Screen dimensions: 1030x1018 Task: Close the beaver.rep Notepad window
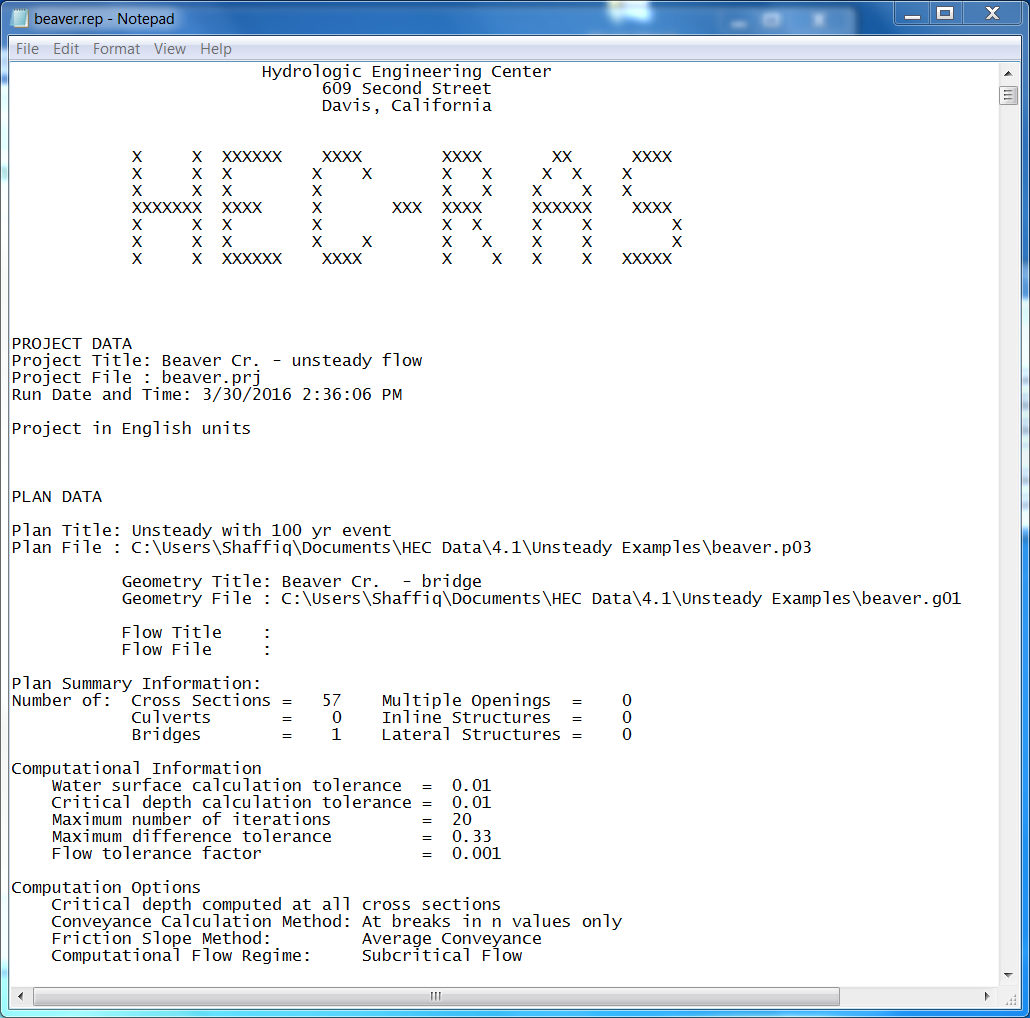[993, 14]
